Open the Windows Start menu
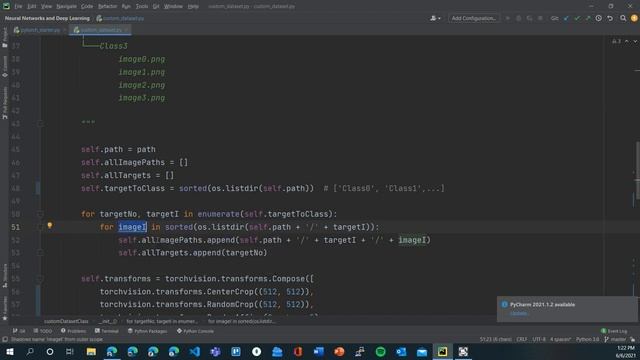The width and height of the screenshot is (640, 360). (x=9, y=351)
